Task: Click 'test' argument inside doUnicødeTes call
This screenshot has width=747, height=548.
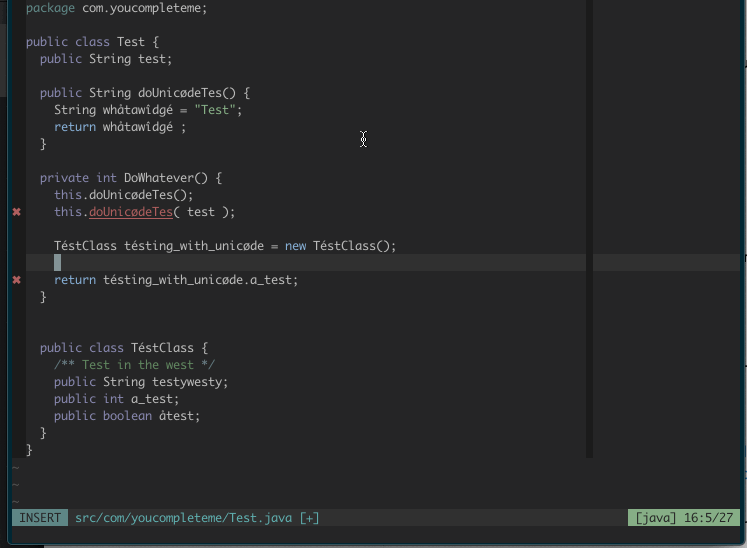Action: (201, 212)
